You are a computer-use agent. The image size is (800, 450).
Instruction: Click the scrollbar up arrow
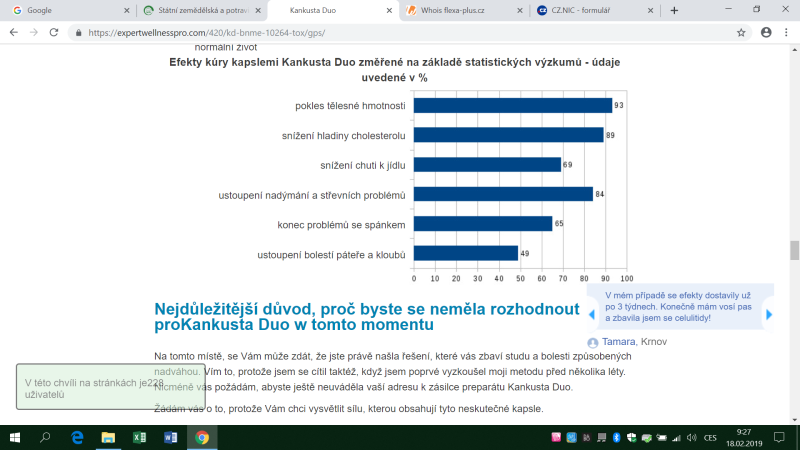(794, 49)
